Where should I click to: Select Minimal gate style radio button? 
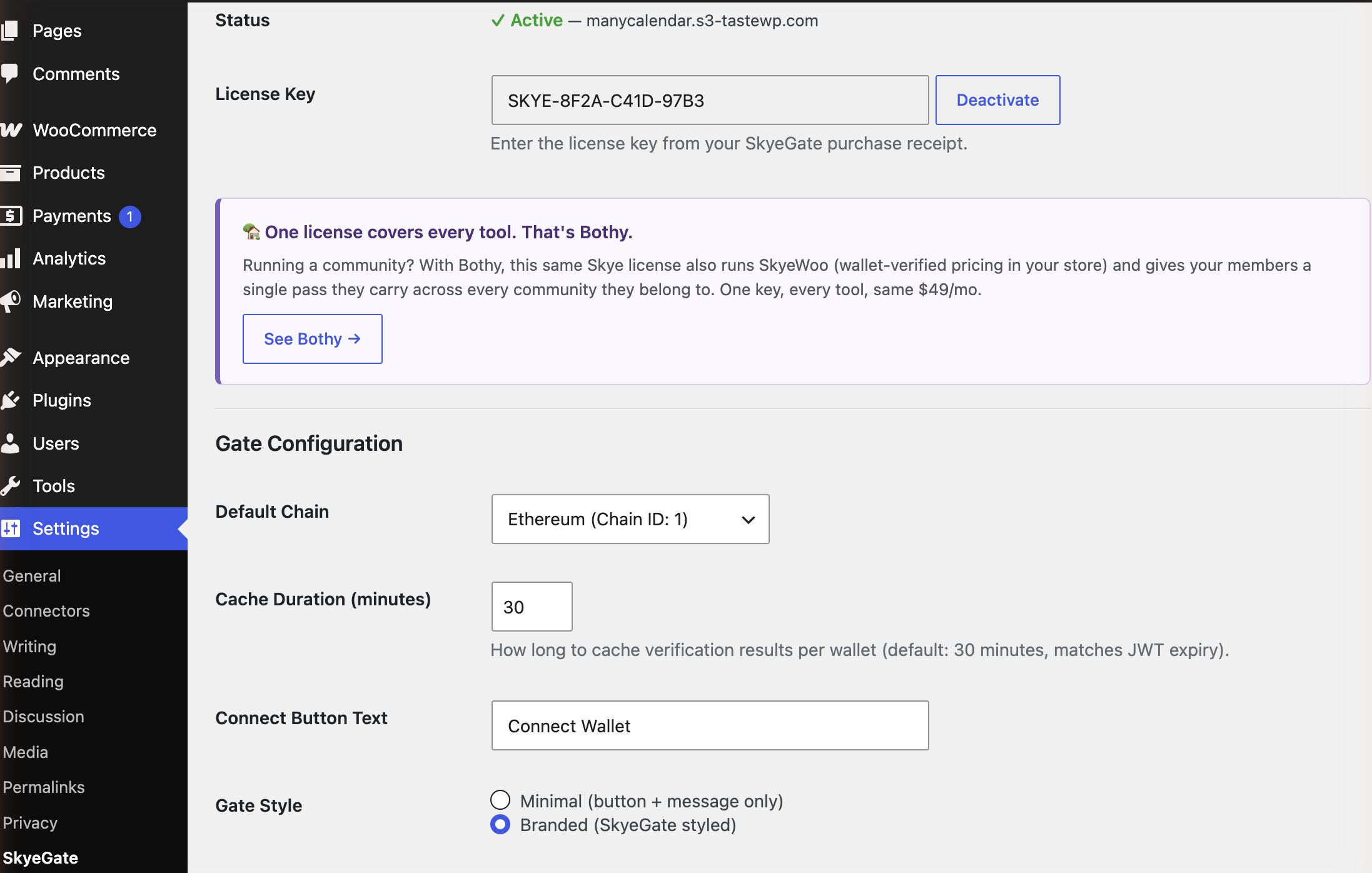click(500, 800)
